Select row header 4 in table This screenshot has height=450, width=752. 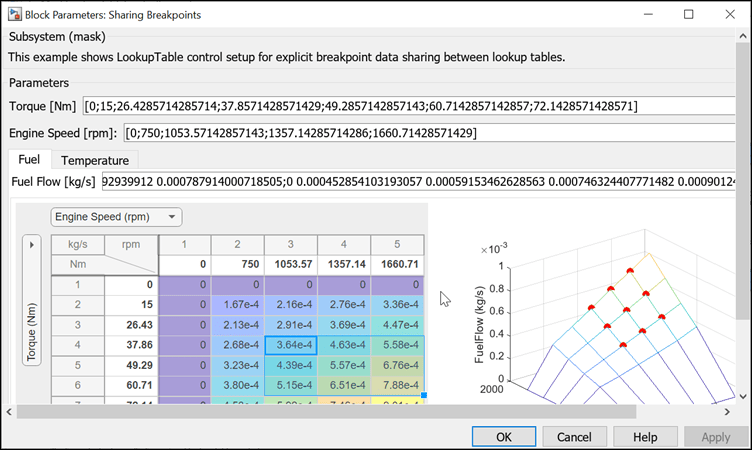78,345
